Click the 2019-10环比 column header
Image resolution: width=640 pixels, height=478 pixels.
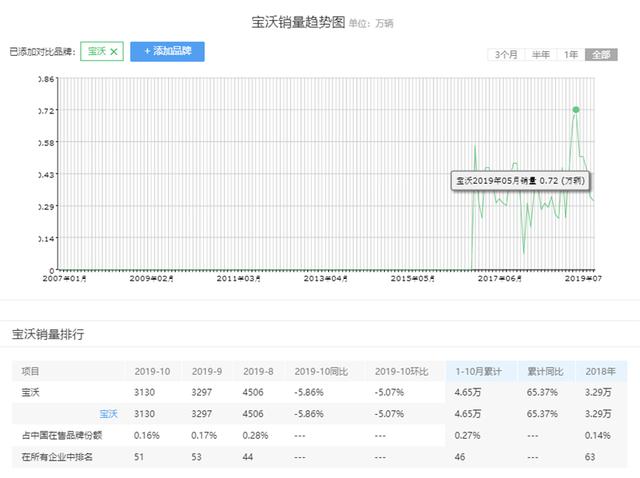point(402,371)
